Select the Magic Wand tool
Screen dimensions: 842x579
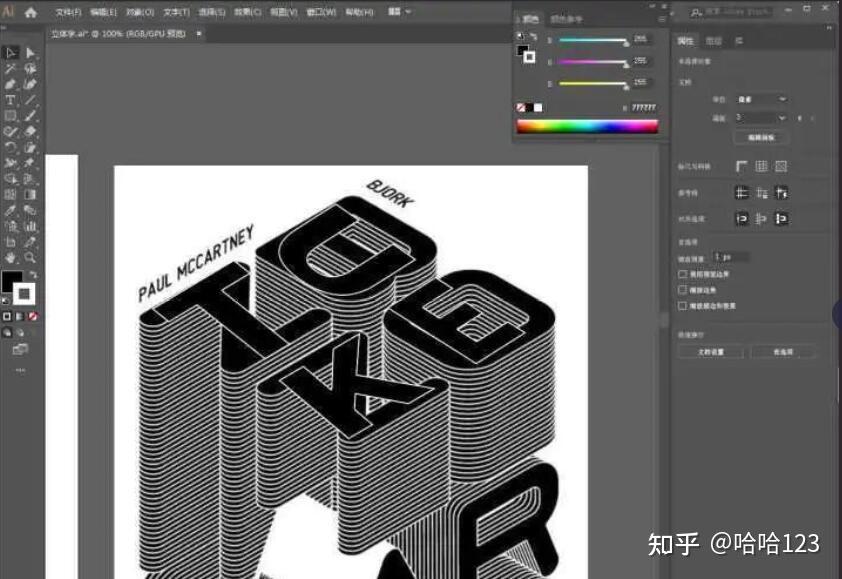11,68
